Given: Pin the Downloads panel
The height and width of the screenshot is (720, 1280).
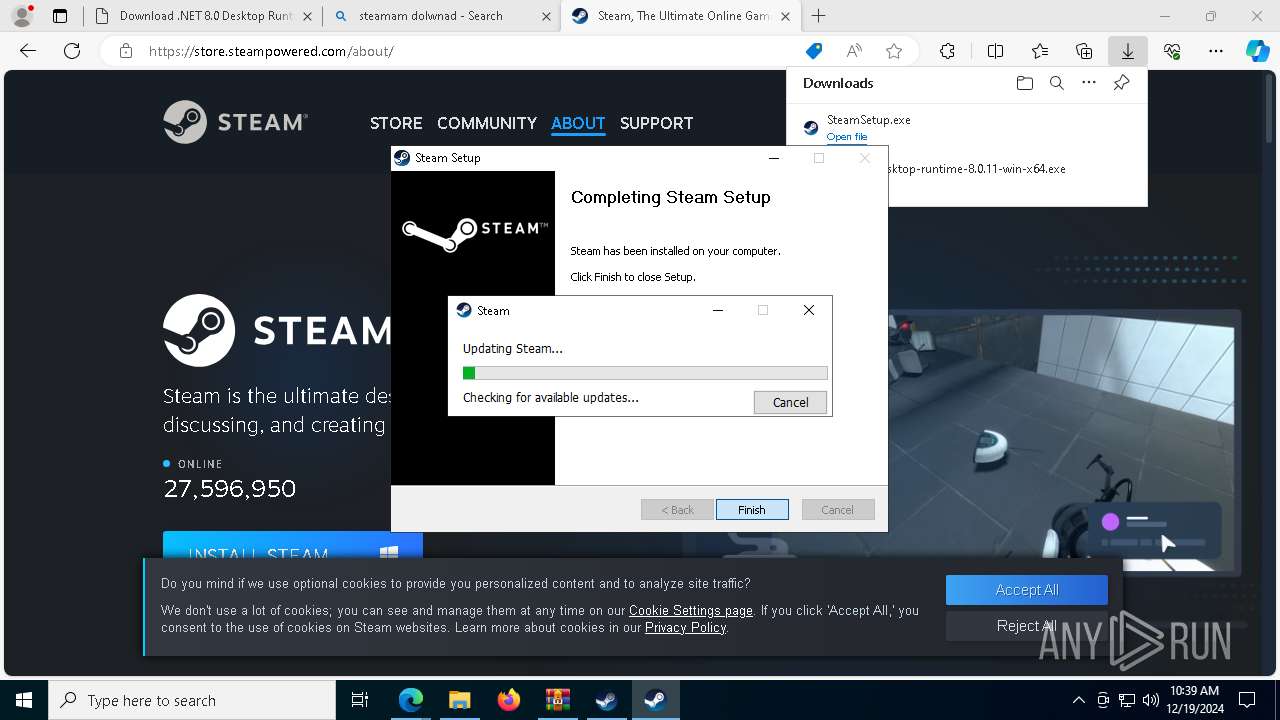Looking at the screenshot, I should (1121, 83).
